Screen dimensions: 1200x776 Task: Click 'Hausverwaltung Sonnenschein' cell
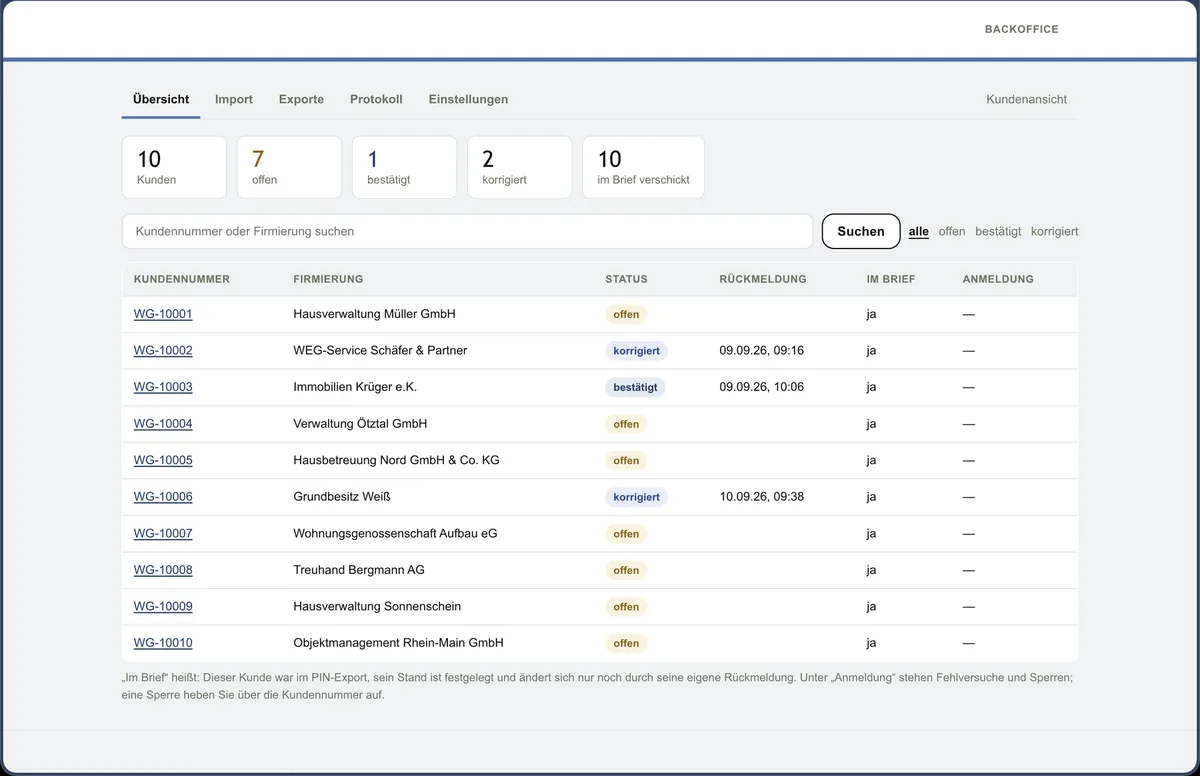click(377, 606)
